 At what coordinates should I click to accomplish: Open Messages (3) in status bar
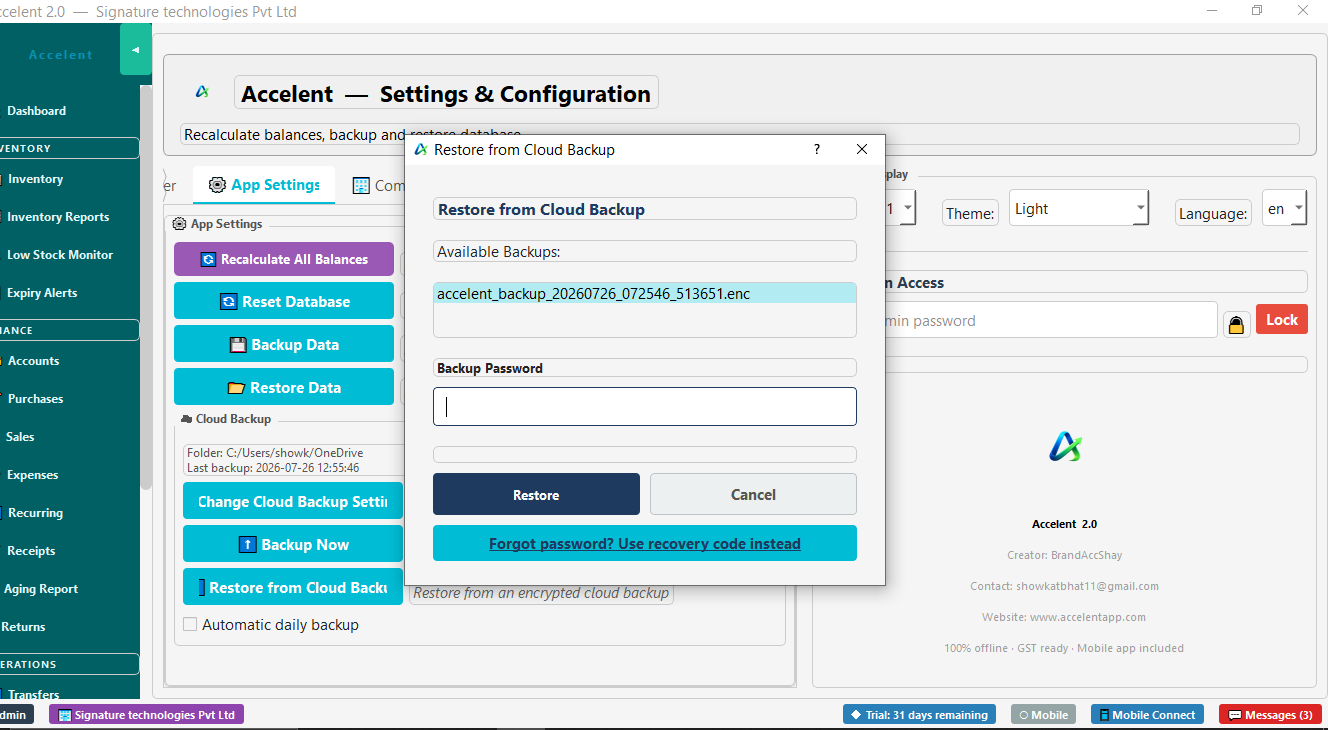pyautogui.click(x=1270, y=715)
